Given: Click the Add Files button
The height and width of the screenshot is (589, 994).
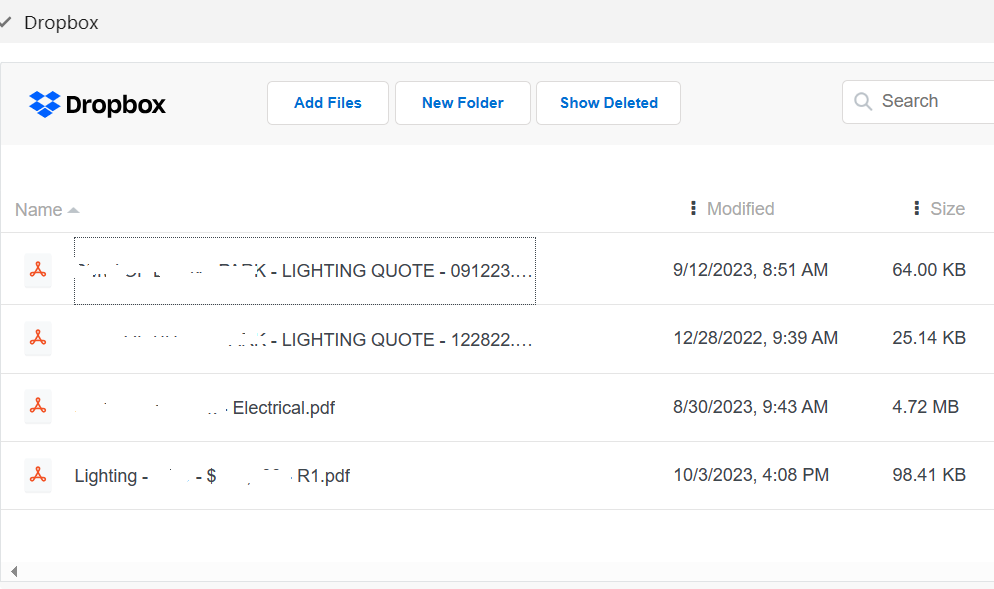Looking at the screenshot, I should pyautogui.click(x=328, y=103).
